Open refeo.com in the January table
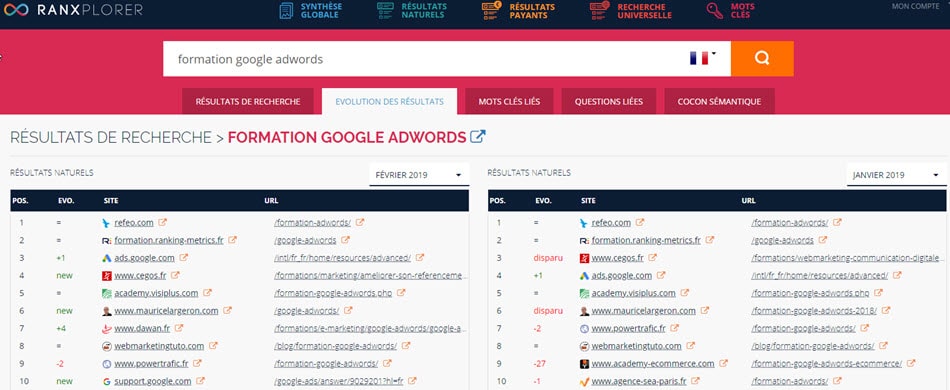Viewport: 950px width, 390px height. pyautogui.click(x=611, y=223)
